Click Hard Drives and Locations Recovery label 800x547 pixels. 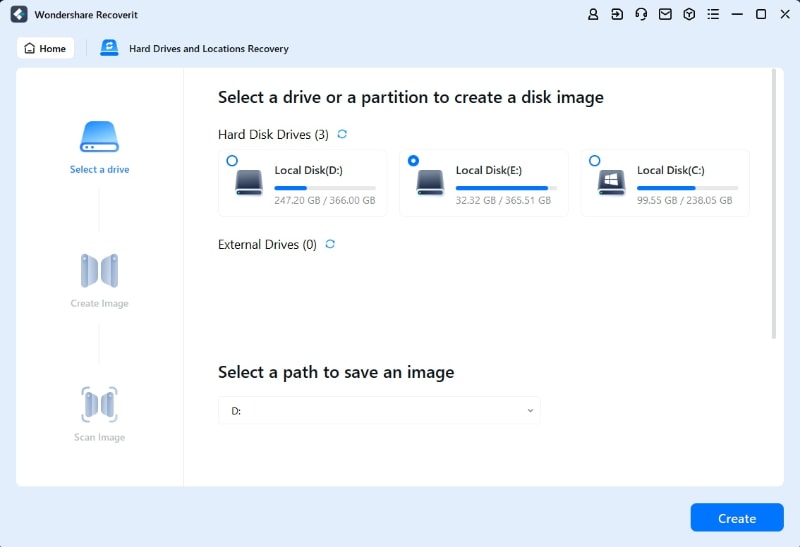[209, 48]
